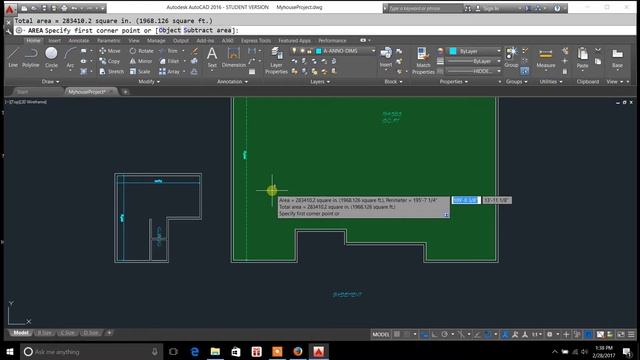
Task: Expand the Properties panel
Action: (454, 82)
